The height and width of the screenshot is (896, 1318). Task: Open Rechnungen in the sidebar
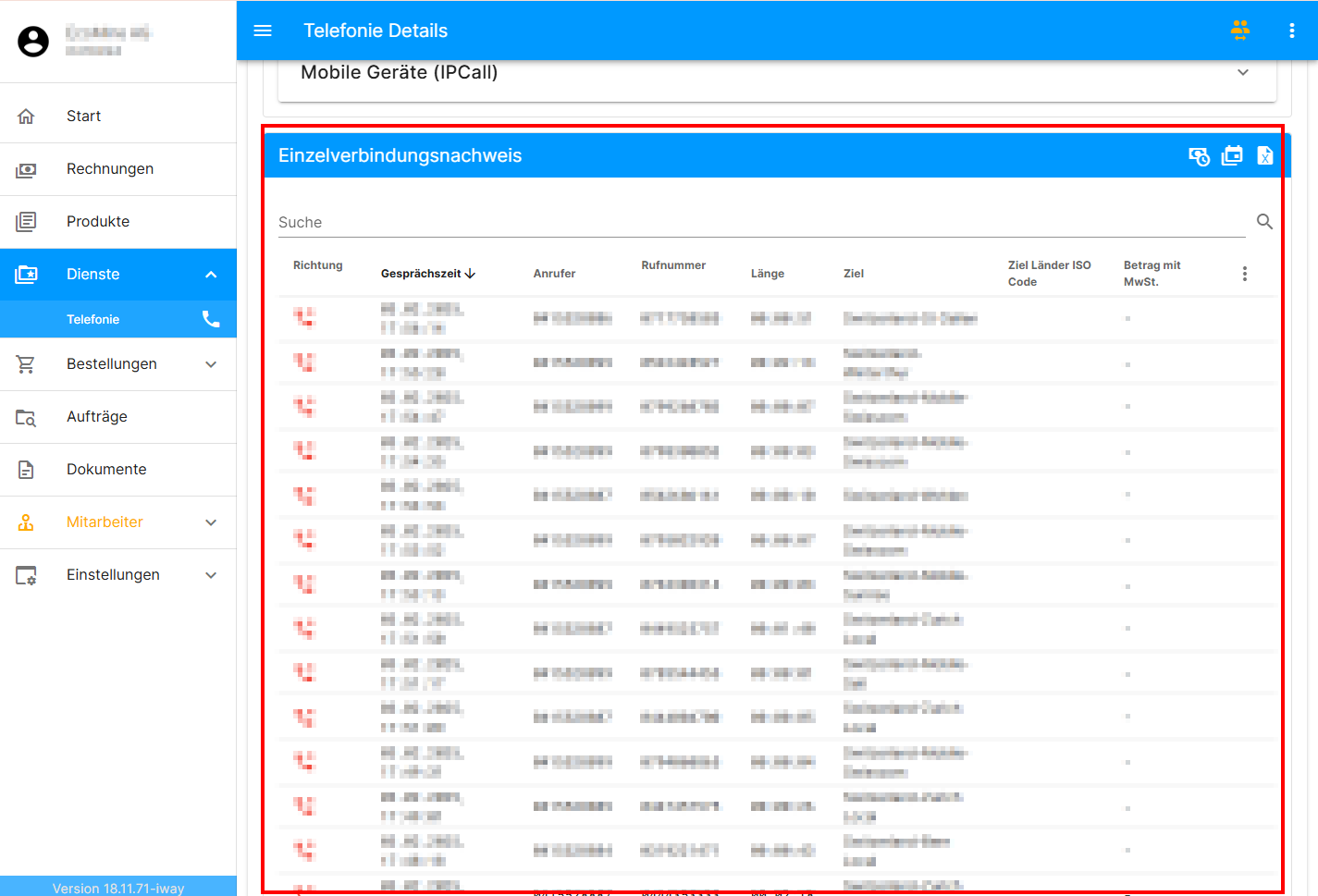118,169
